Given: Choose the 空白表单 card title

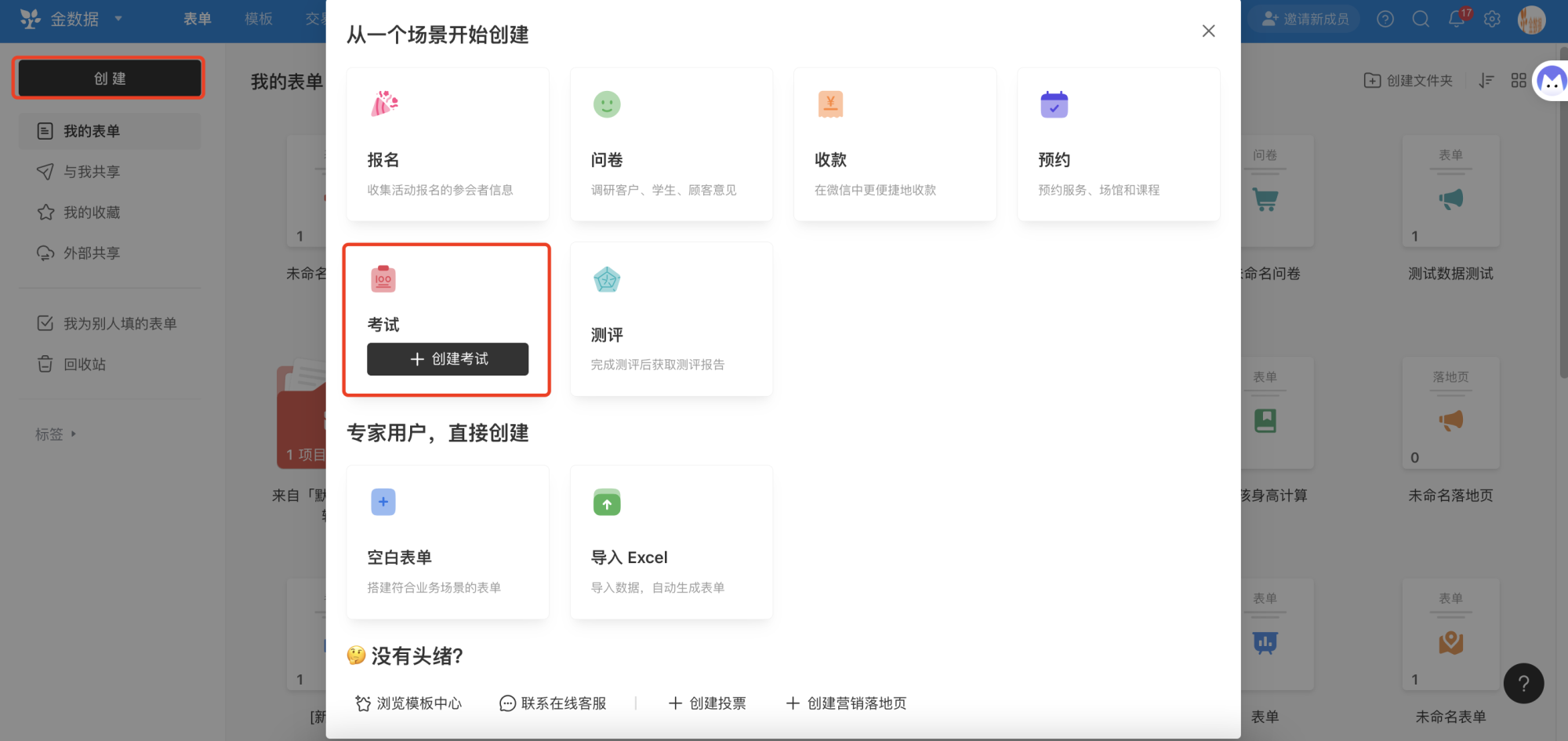Looking at the screenshot, I should (400, 558).
